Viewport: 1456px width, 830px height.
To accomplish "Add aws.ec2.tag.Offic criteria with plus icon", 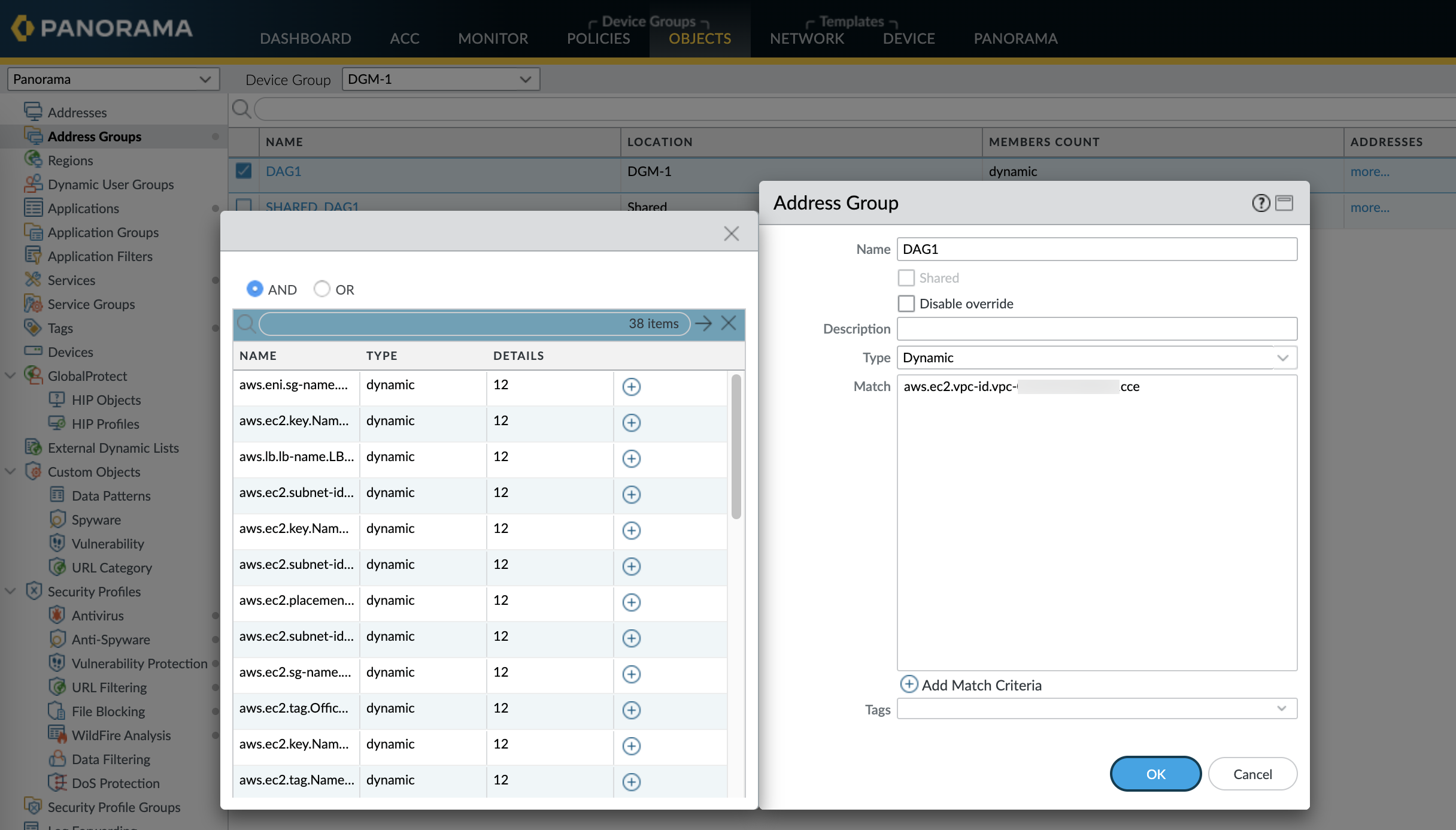I will (x=631, y=710).
